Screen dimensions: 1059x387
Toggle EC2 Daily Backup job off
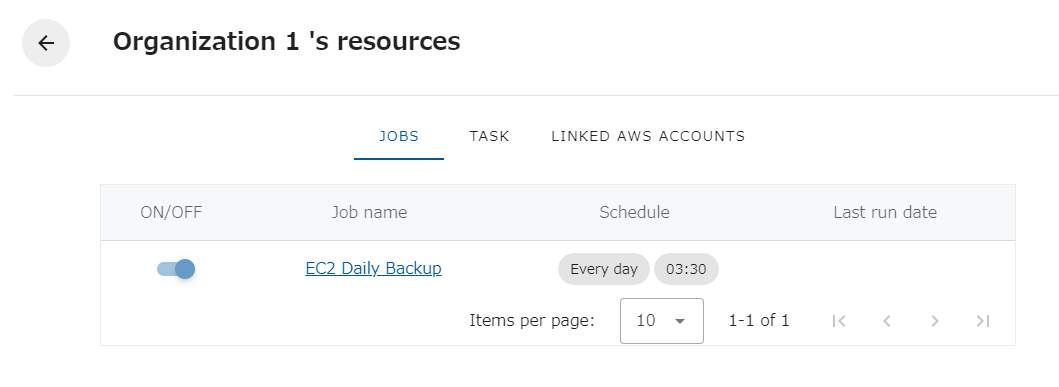[176, 269]
